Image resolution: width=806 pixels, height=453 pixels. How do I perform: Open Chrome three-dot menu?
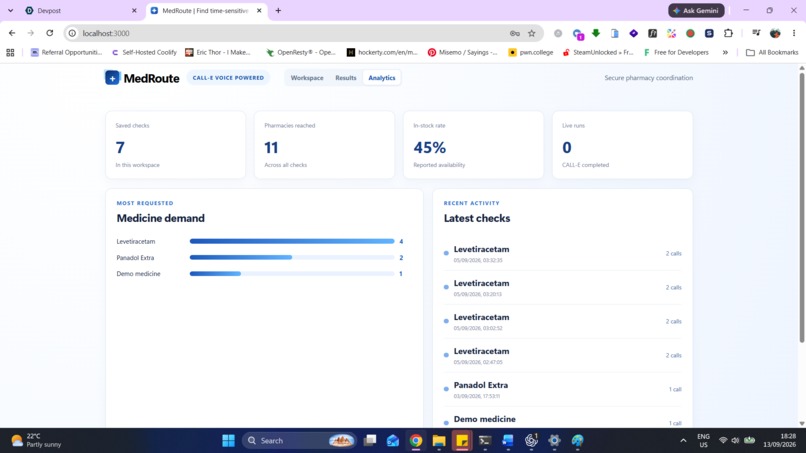click(794, 33)
